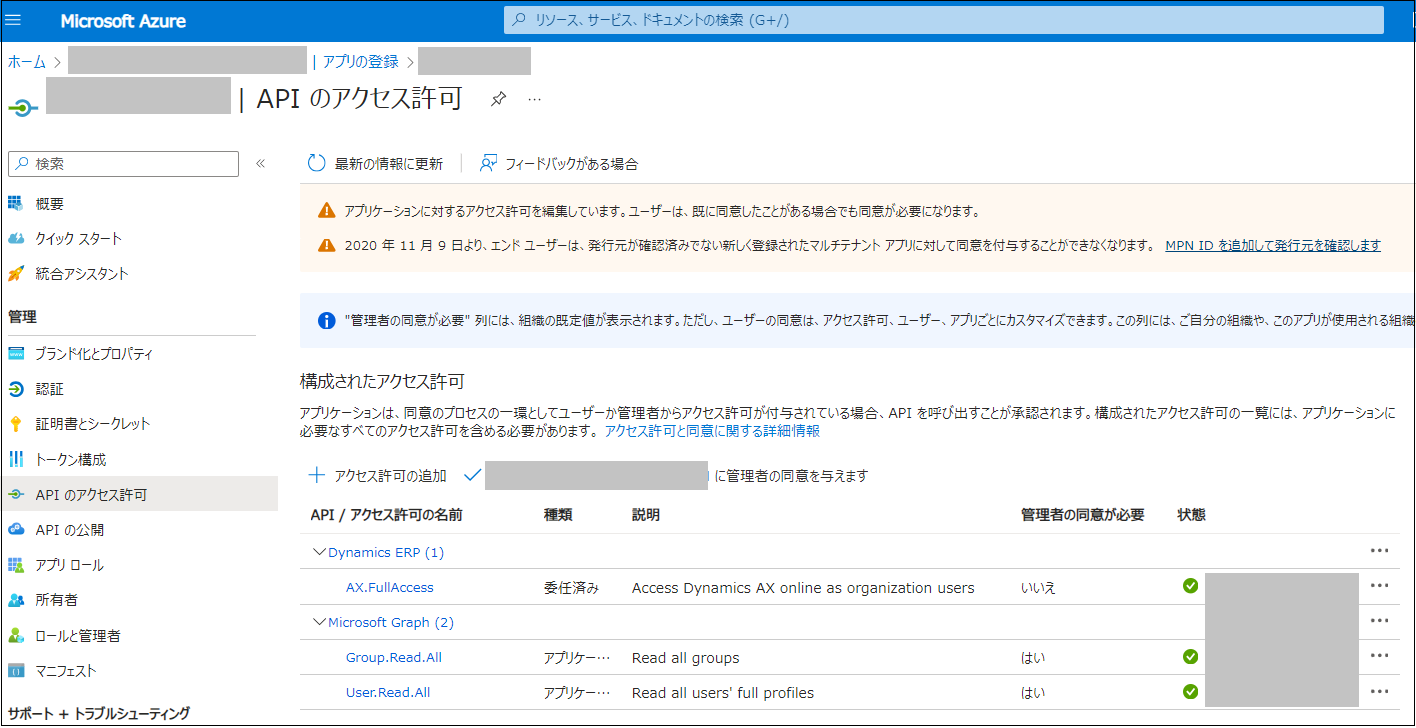Click the "Read all users' full profiles" text

723,692
